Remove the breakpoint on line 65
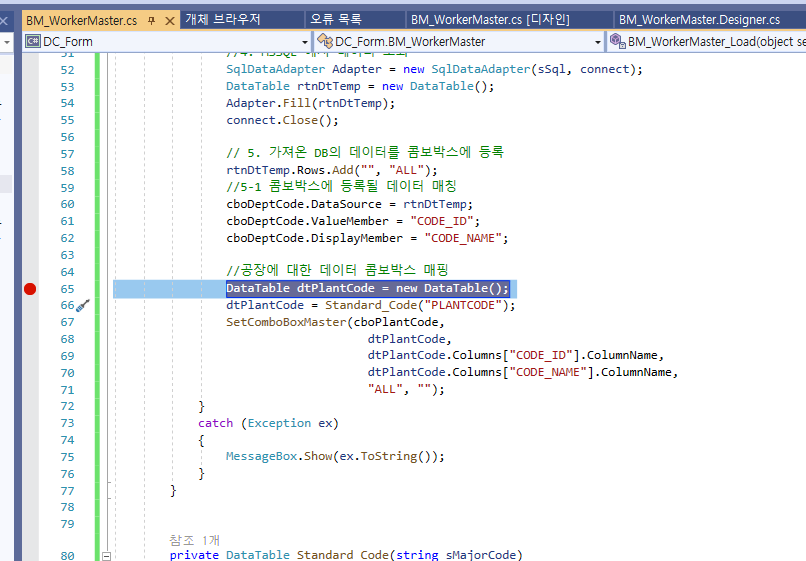Viewport: 806px width, 561px height. [30, 289]
